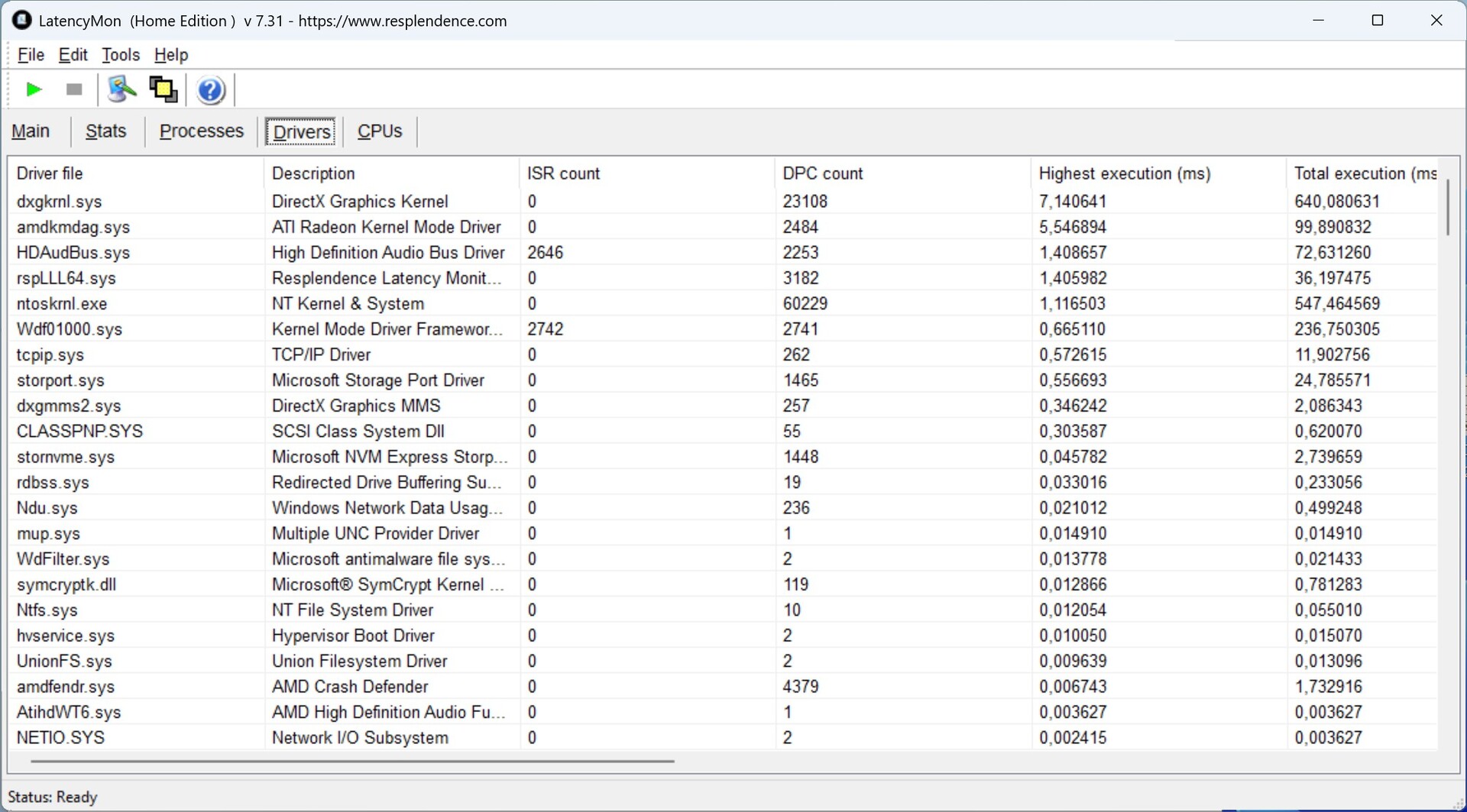
Task: Sort by the DPC count column header
Action: 822,173
